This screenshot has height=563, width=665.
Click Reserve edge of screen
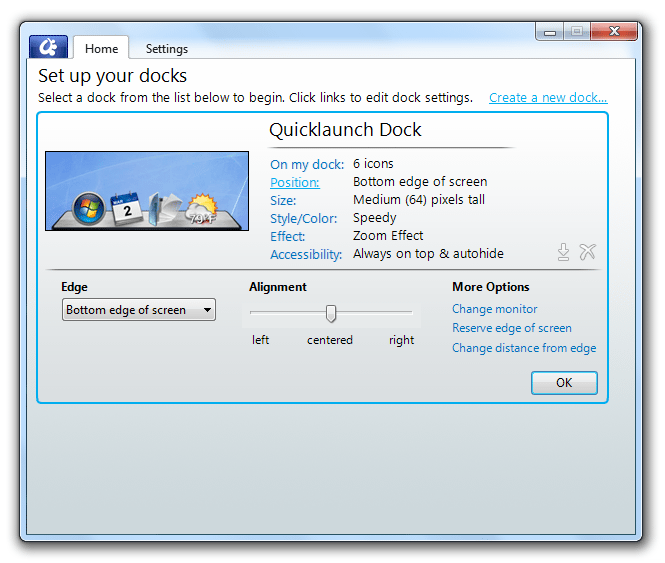coord(511,328)
